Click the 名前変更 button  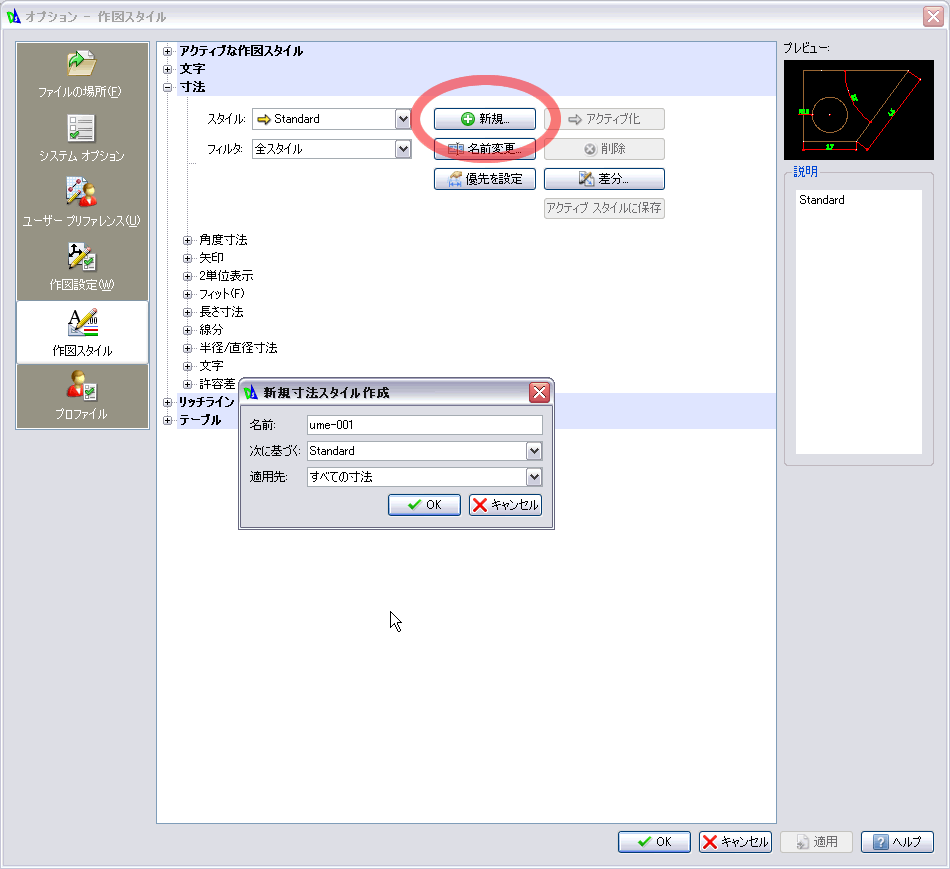485,149
